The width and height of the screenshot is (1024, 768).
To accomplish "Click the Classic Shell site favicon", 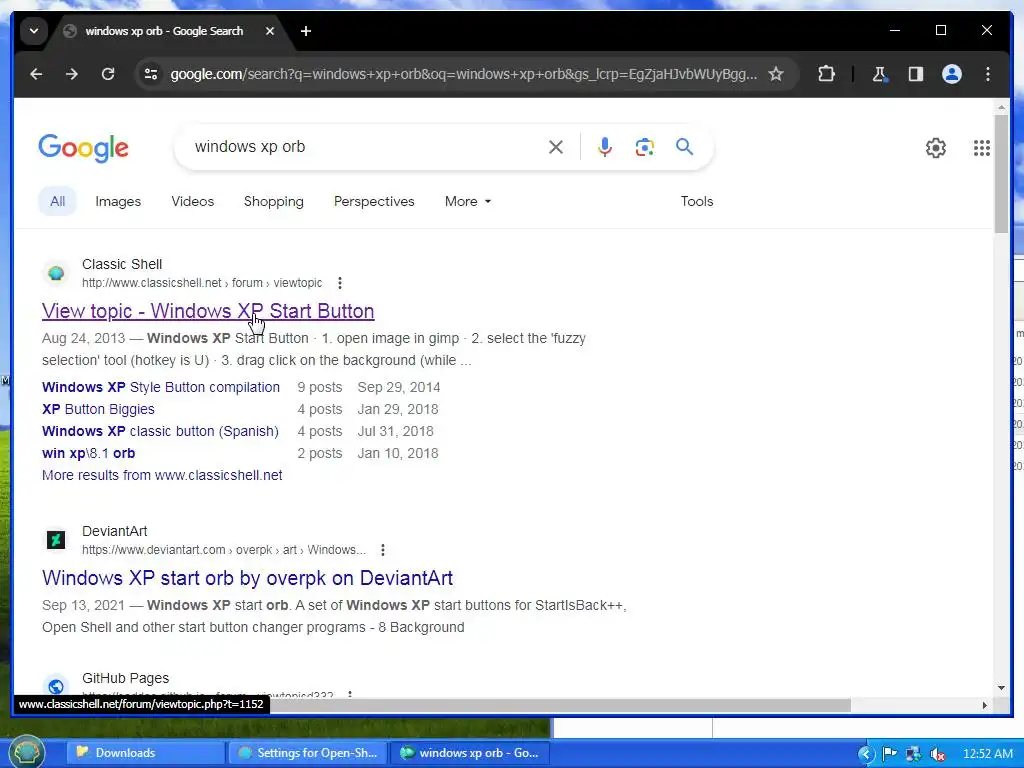I will click(56, 273).
